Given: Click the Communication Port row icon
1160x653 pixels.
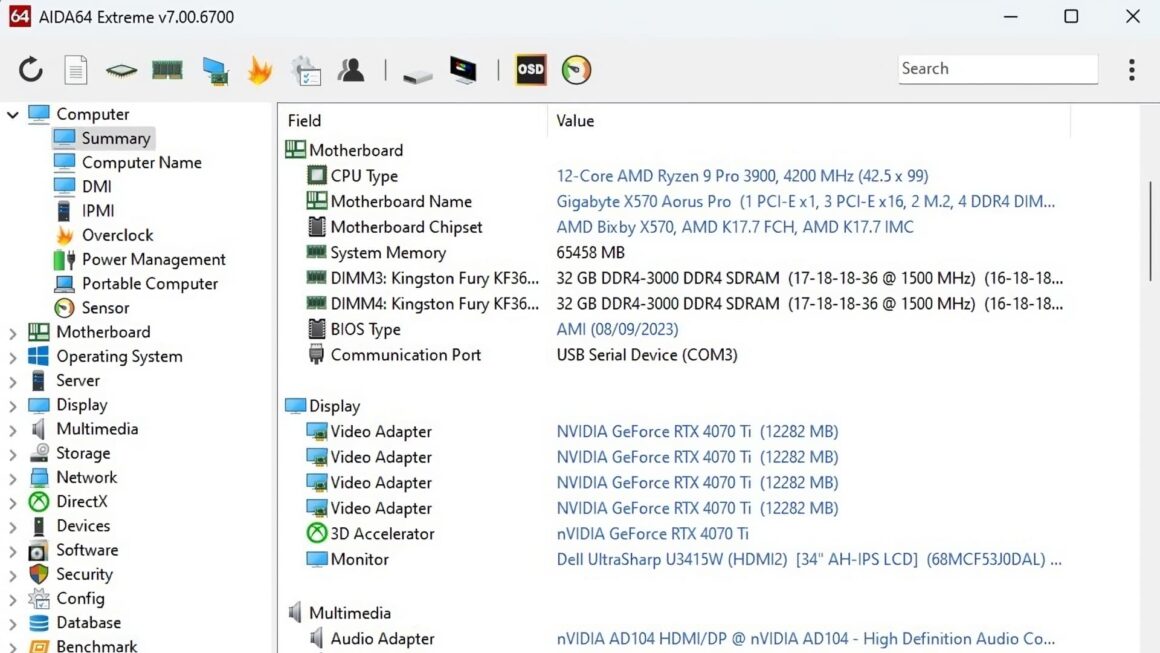Looking at the screenshot, I should coord(317,354).
